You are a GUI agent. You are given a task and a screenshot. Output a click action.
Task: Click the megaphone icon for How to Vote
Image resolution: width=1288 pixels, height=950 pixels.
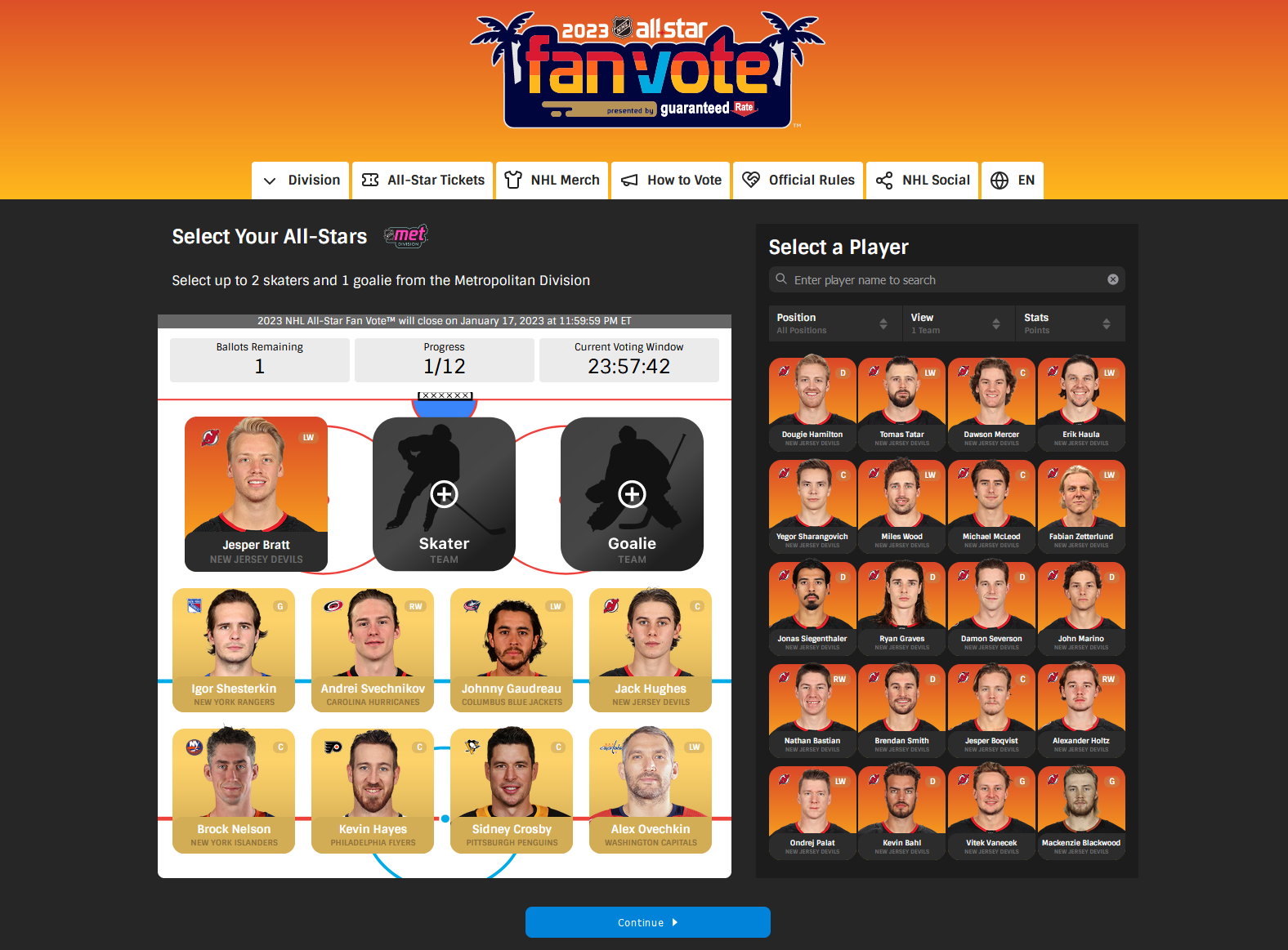pyautogui.click(x=629, y=181)
